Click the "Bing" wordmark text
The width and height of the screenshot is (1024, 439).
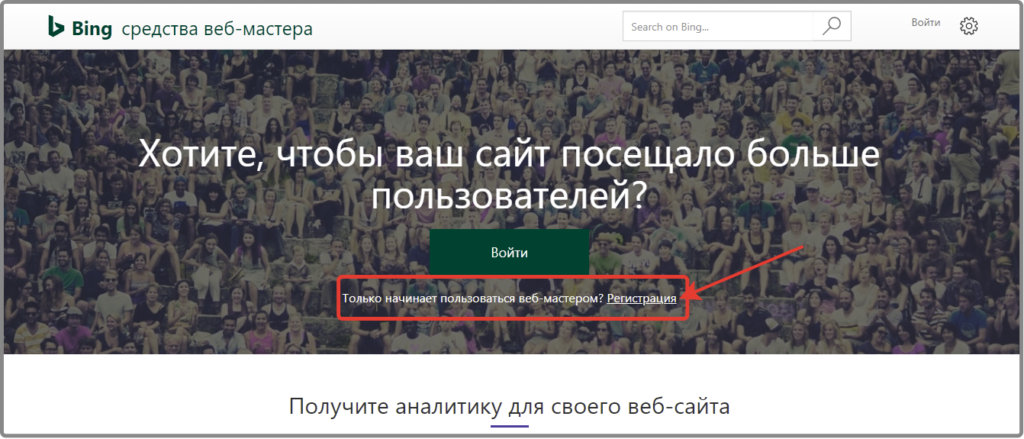[91, 28]
